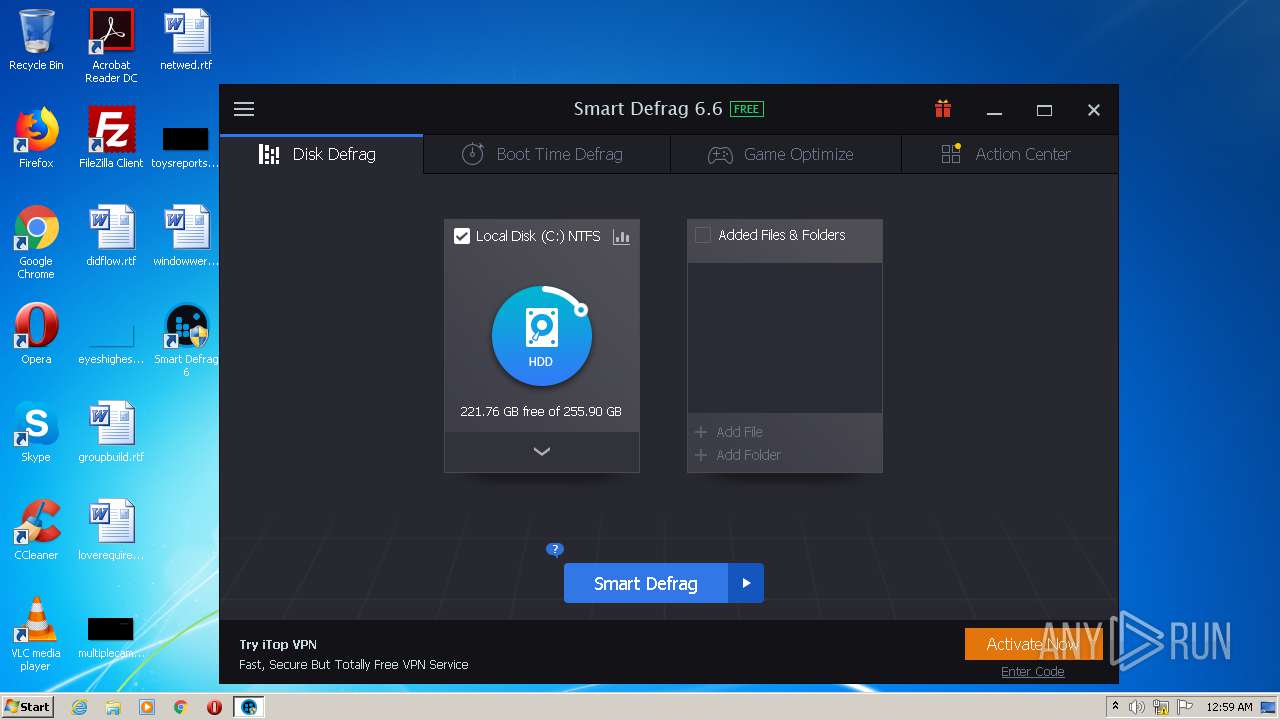Click media player icon in taskbar
Image resolution: width=1280 pixels, height=720 pixels.
coord(147,707)
